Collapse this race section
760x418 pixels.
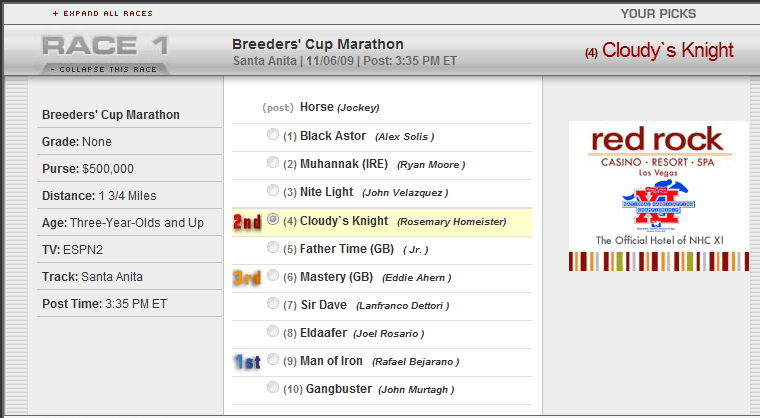pyautogui.click(x=104, y=69)
